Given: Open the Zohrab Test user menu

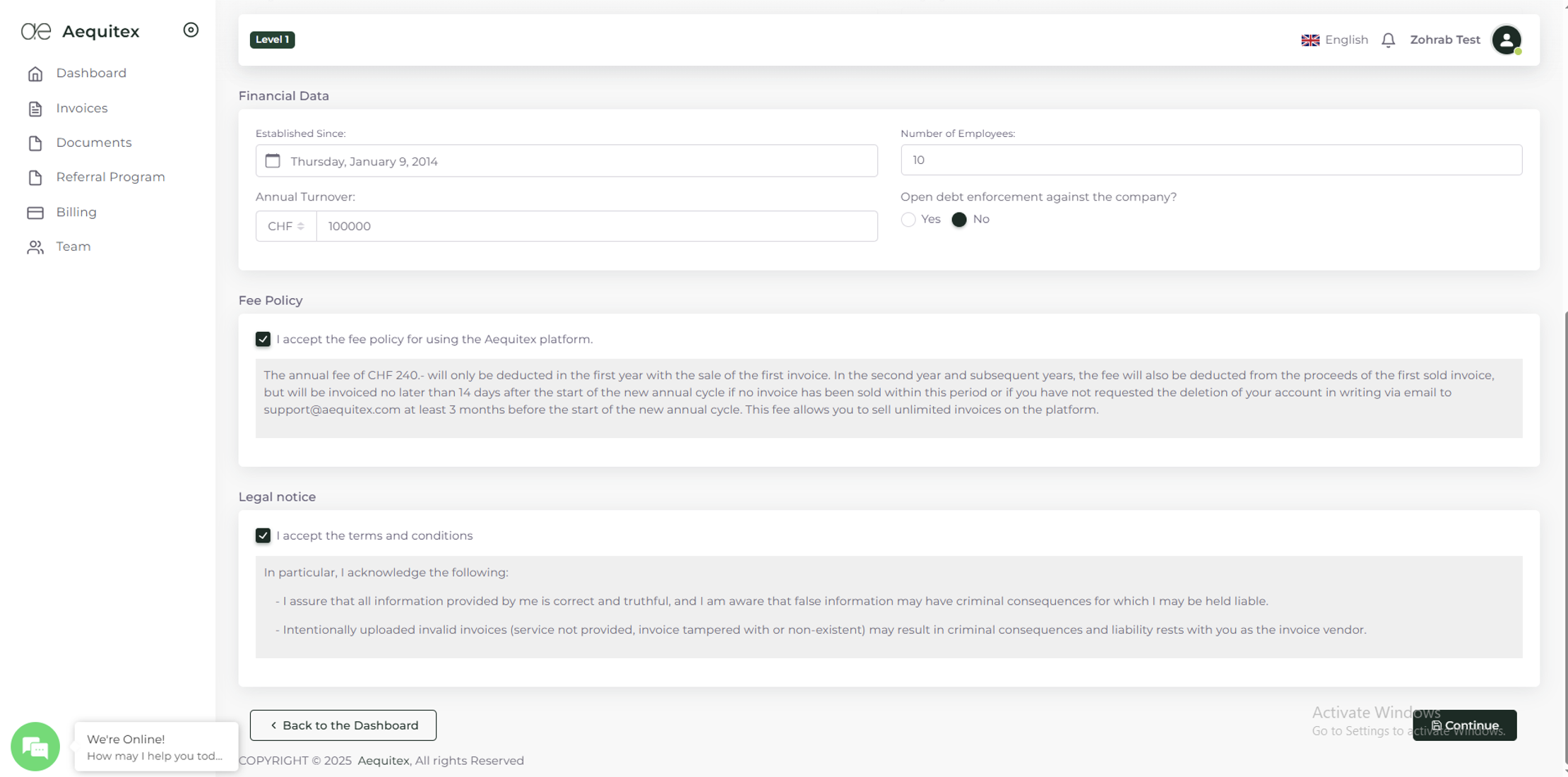Looking at the screenshot, I should pyautogui.click(x=1444, y=40).
